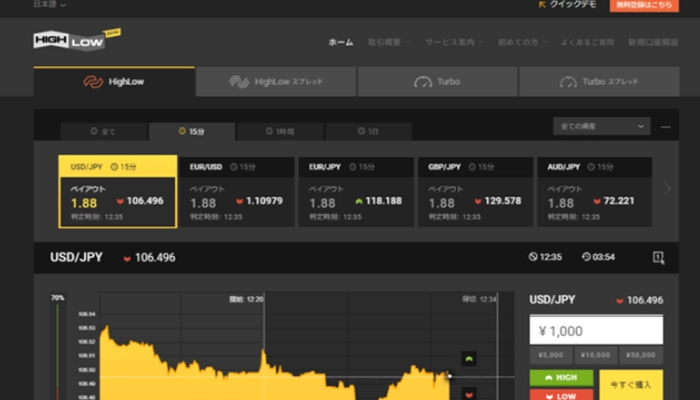Click the 開始 12:20 chart marker

[246, 299]
